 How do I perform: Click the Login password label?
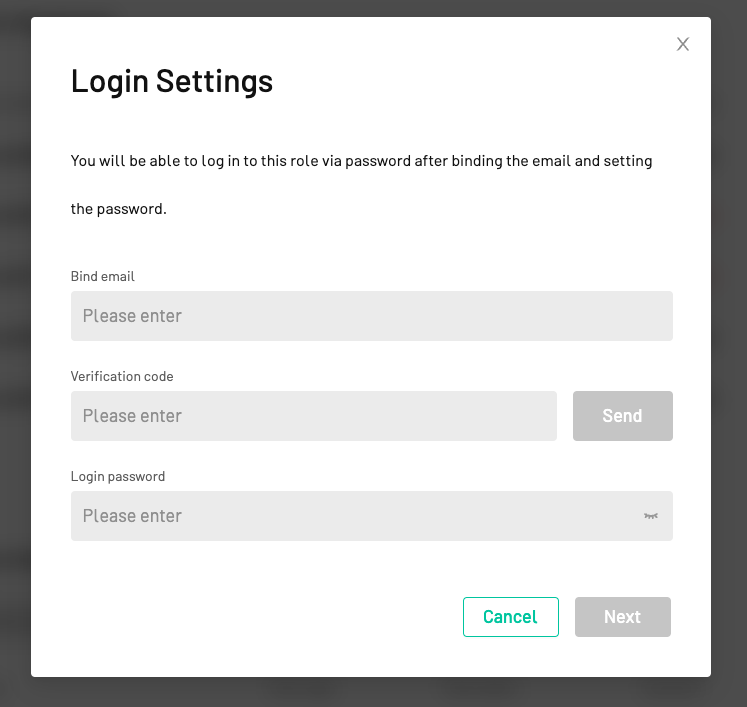(x=118, y=476)
